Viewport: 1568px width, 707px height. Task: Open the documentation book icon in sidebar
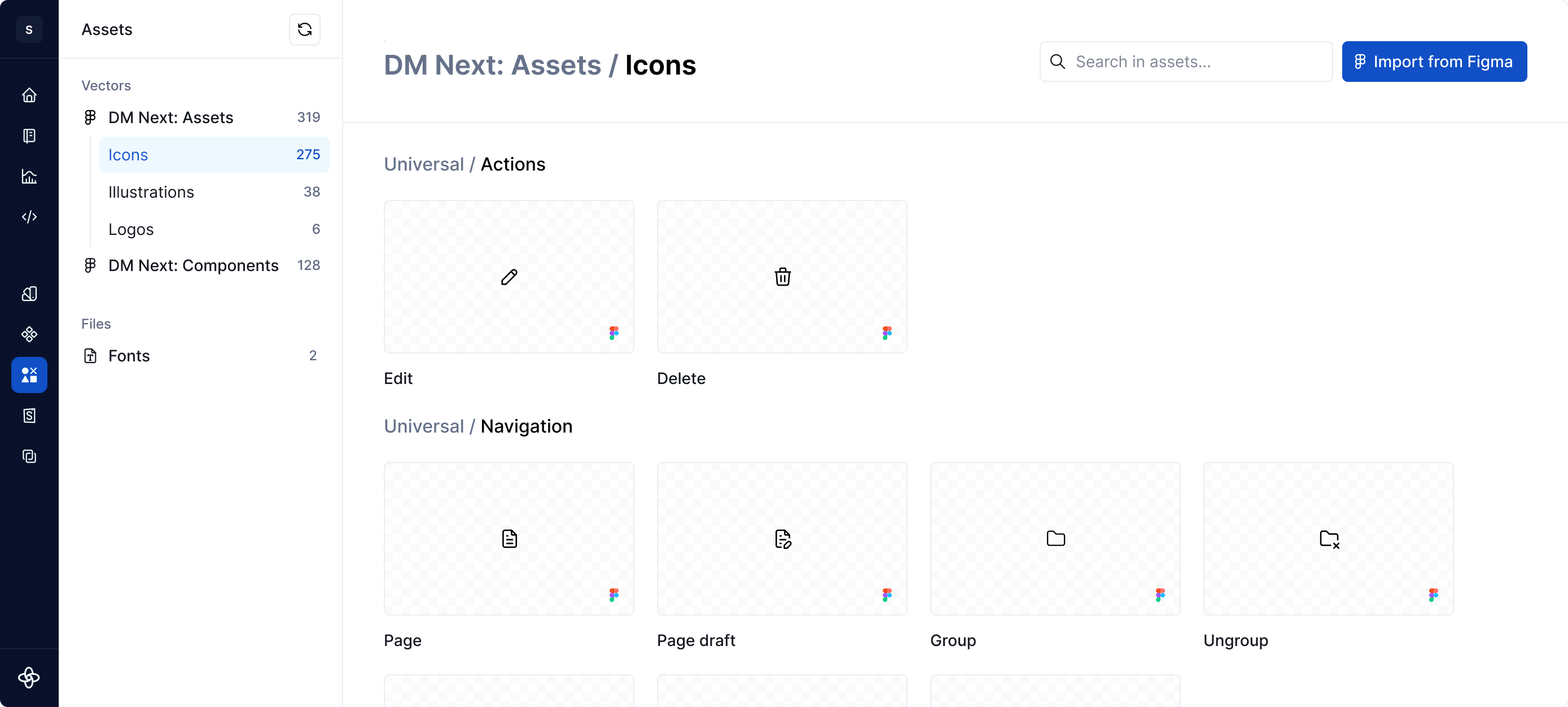29,136
